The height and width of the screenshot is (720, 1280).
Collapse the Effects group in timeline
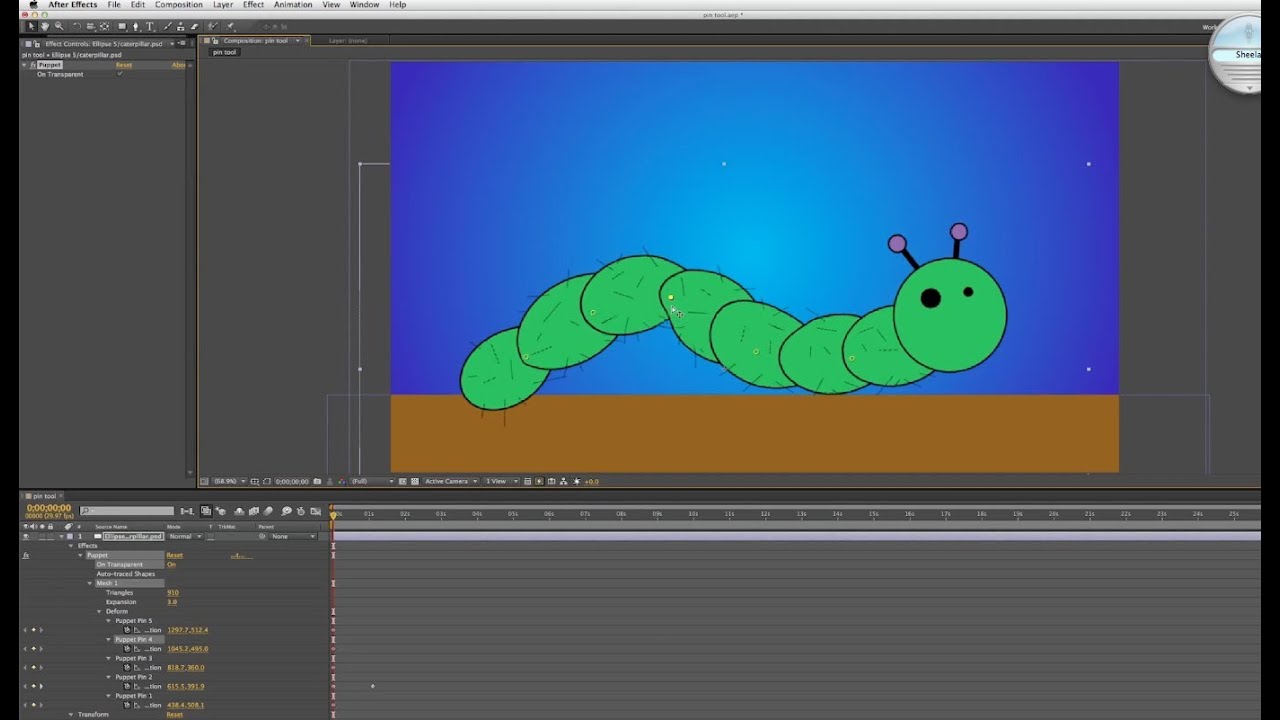coord(70,546)
